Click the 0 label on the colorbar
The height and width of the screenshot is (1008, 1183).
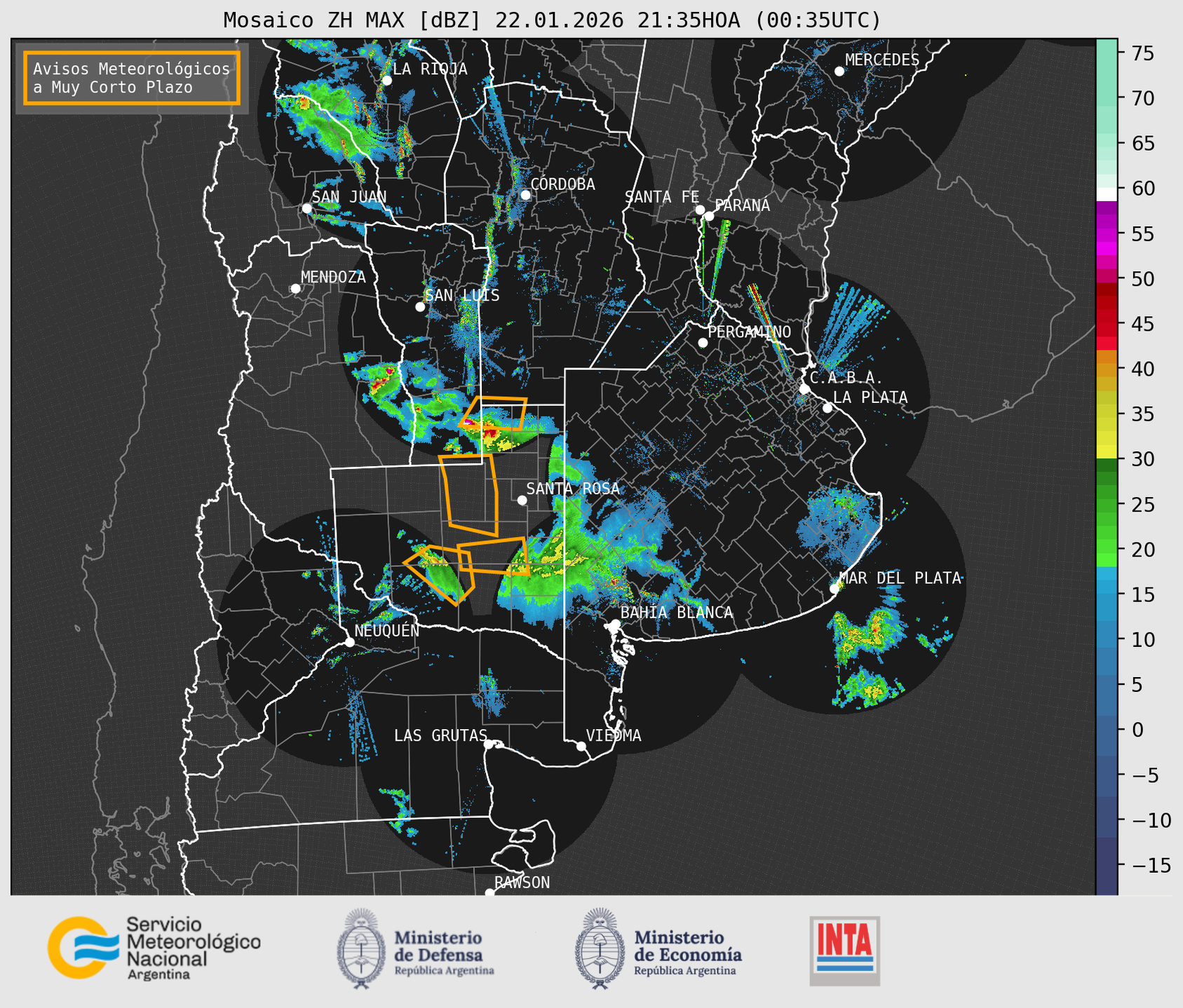click(1137, 730)
